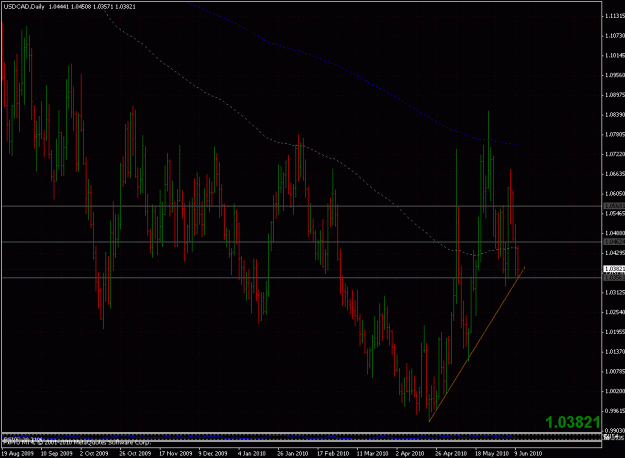Click the blue dotted moving average line

354,75
